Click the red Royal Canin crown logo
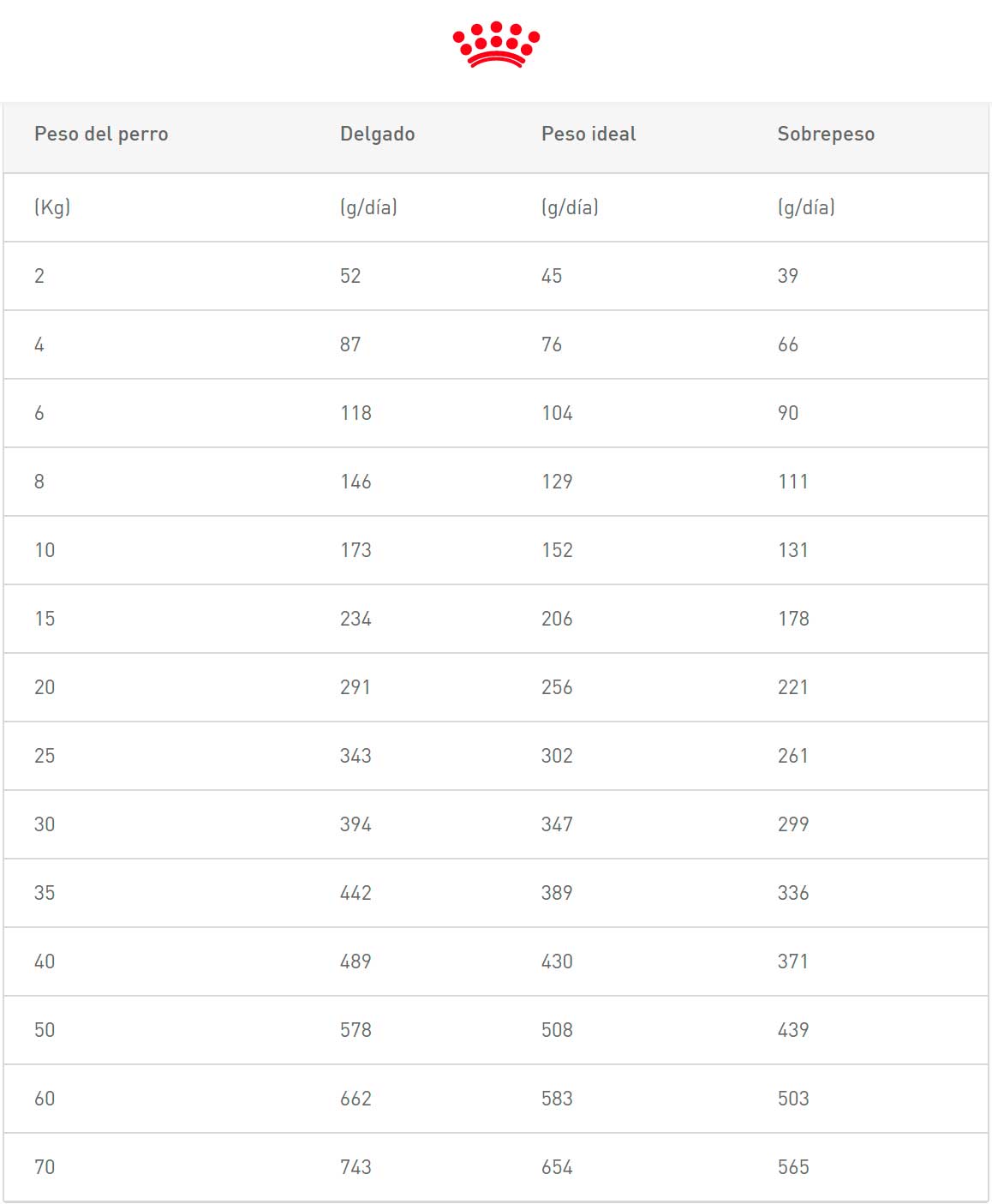The height and width of the screenshot is (1204, 992). coord(496,45)
